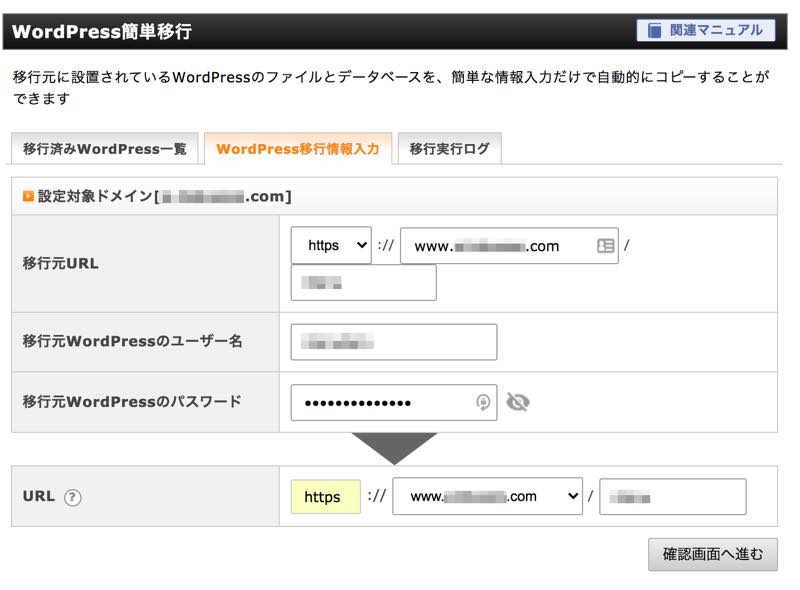Viewport: 800px width, 590px height.
Task: Select the WordPress移行情報入力 tab
Action: 298,149
